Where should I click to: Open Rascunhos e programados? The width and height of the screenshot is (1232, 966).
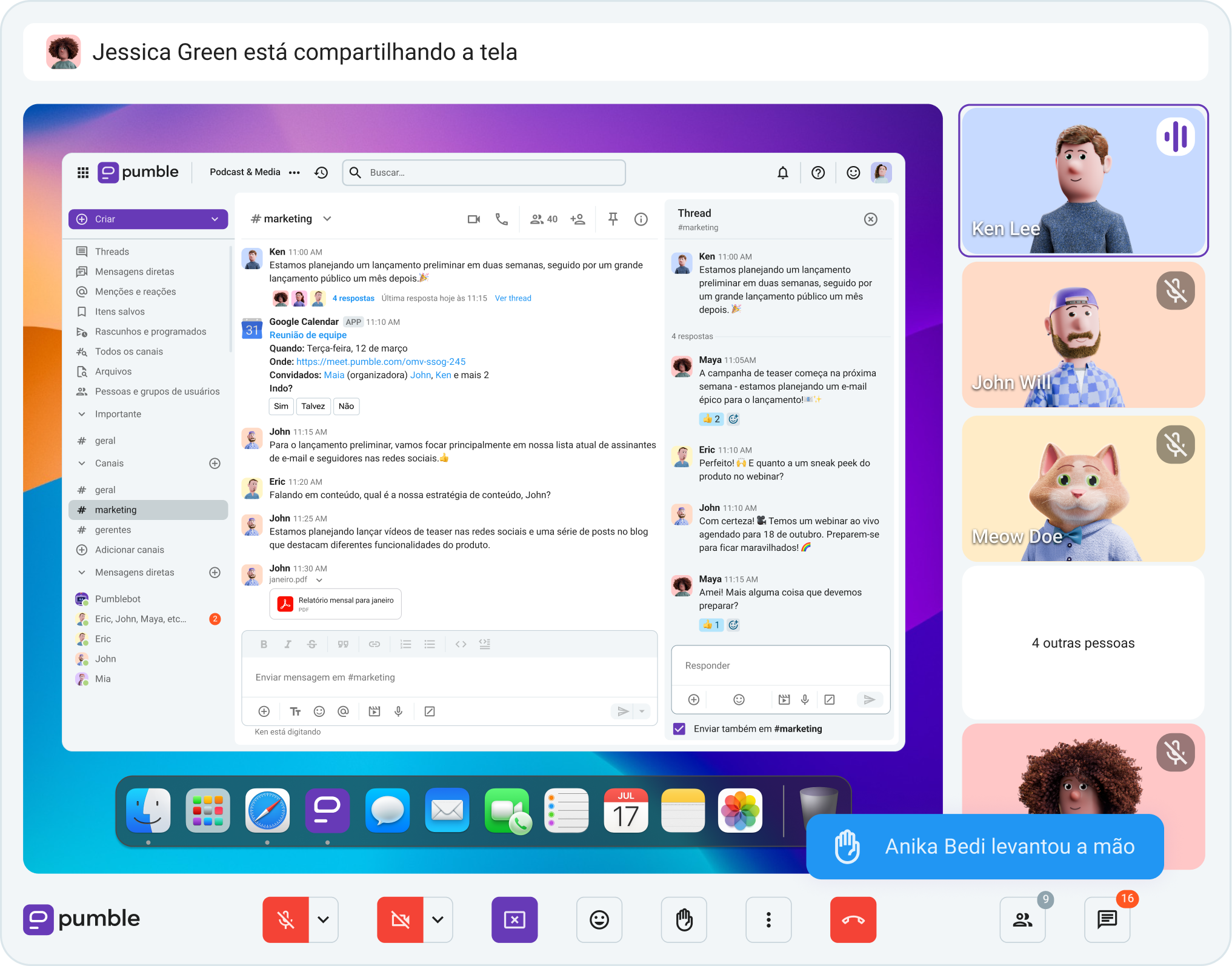150,331
